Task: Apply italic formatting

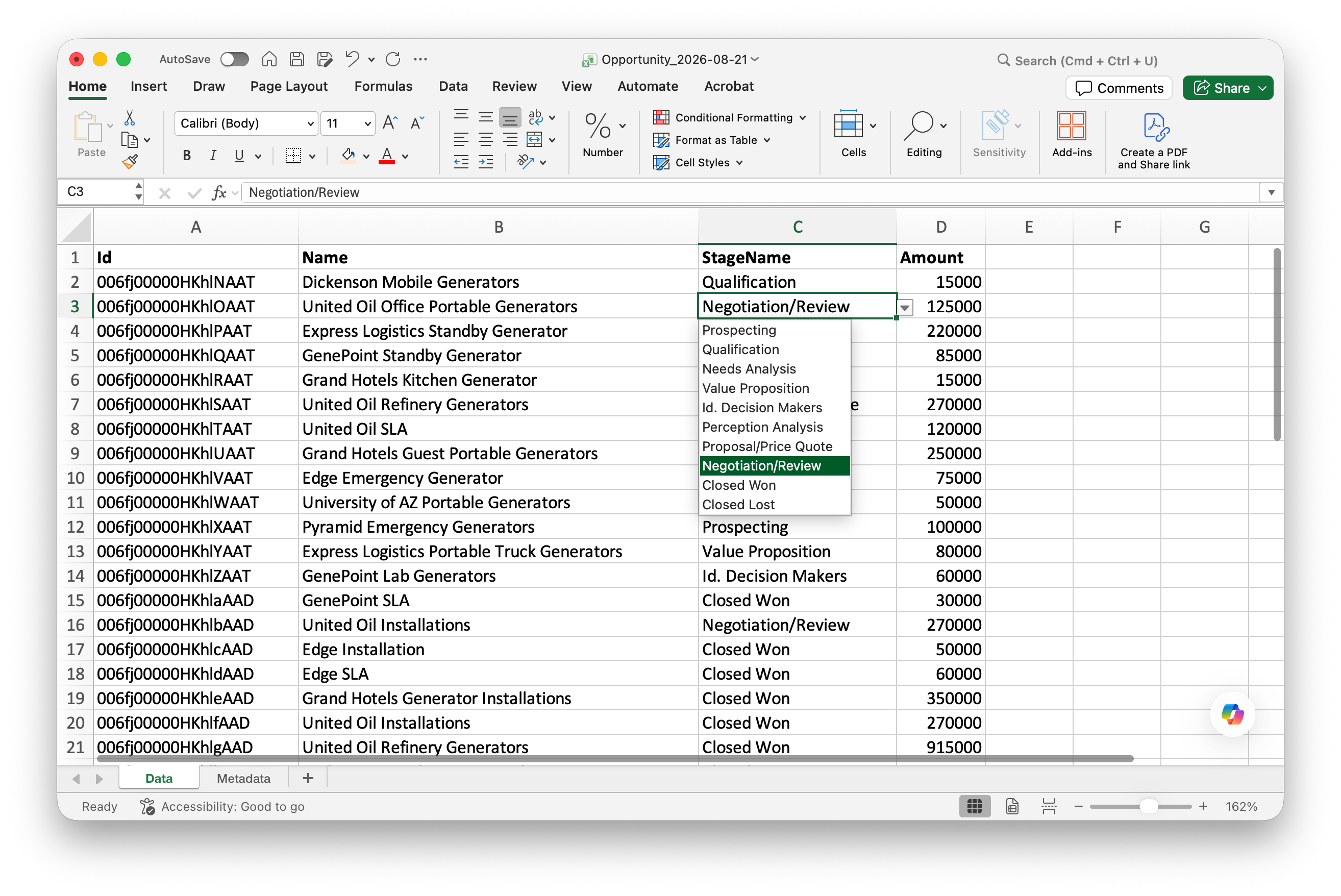Action: [213, 156]
